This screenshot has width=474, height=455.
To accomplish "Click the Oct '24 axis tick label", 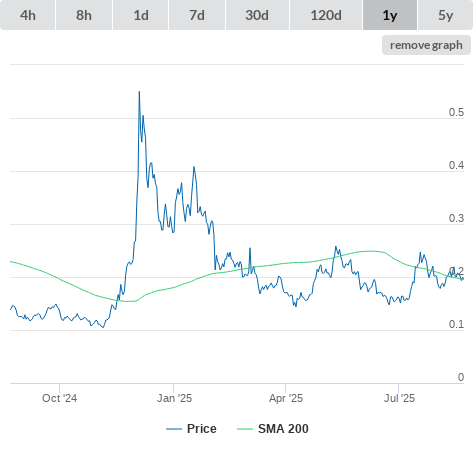I will [59, 398].
